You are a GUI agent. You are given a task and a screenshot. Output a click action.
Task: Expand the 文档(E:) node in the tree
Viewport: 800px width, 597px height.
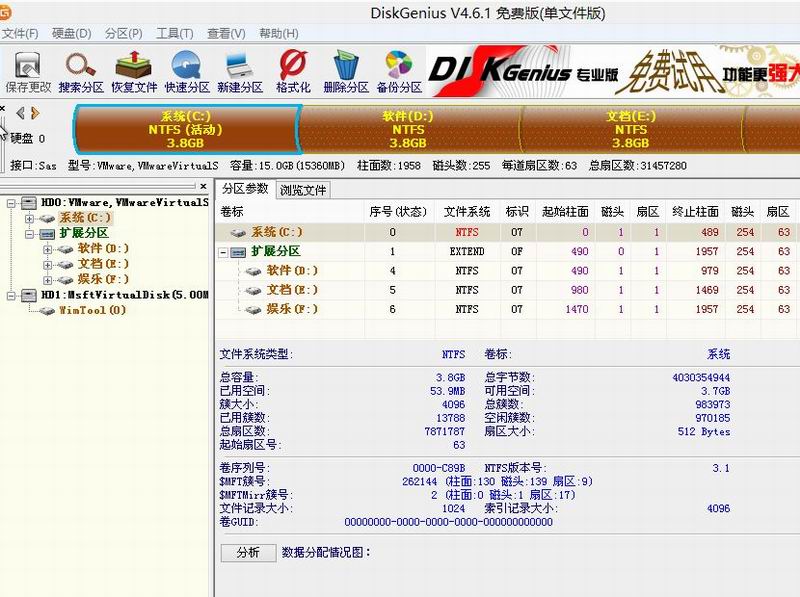[x=48, y=264]
